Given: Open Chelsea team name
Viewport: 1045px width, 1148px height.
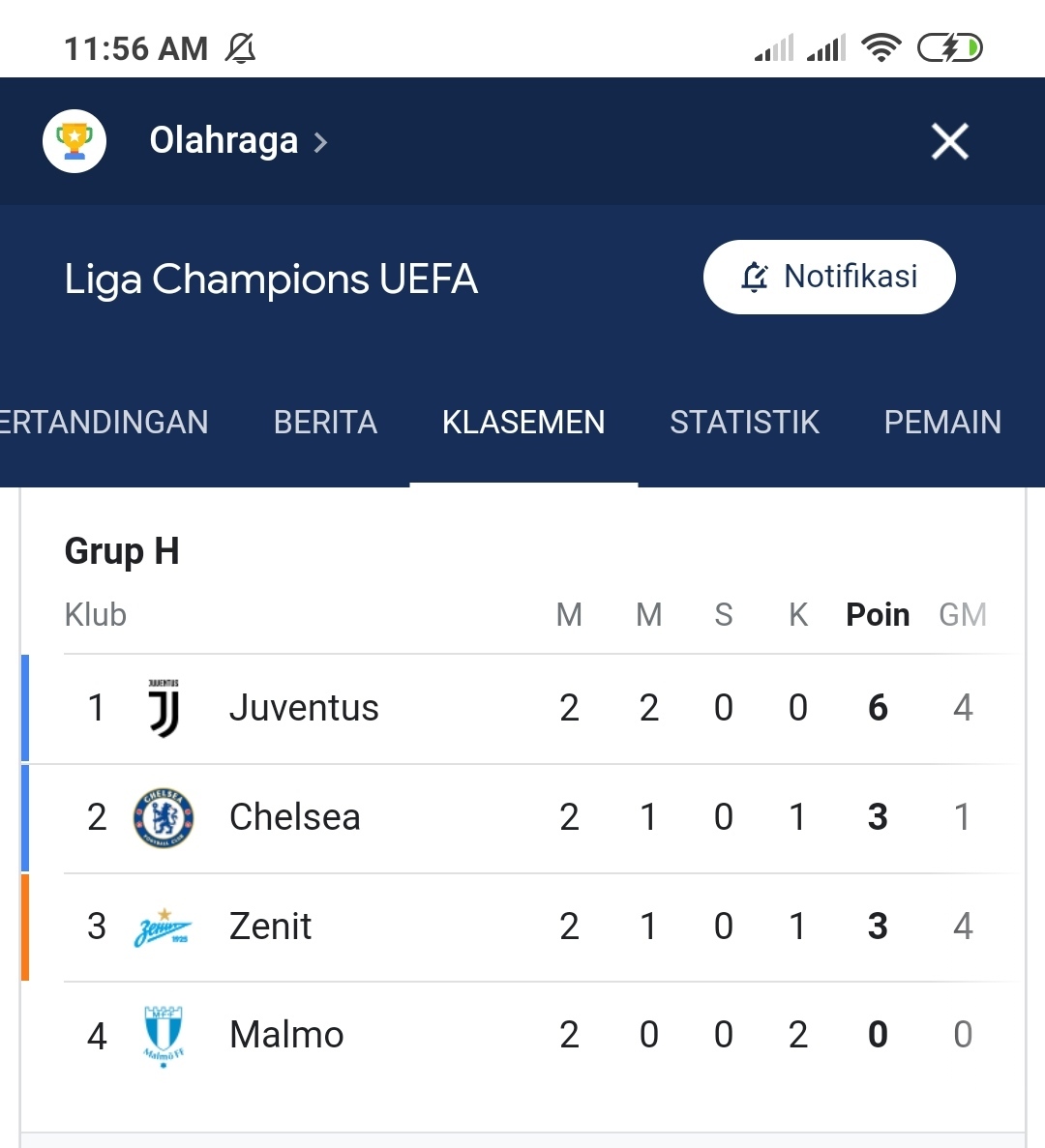Looking at the screenshot, I should point(294,817).
